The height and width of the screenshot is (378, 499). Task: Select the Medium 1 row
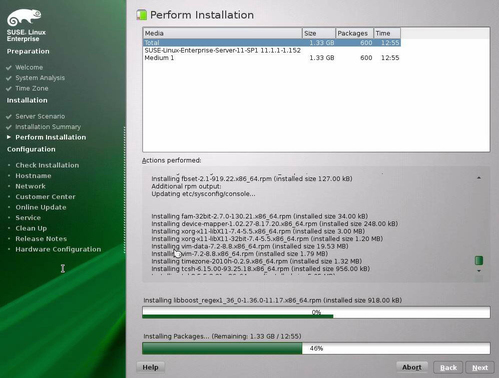[x=272, y=58]
